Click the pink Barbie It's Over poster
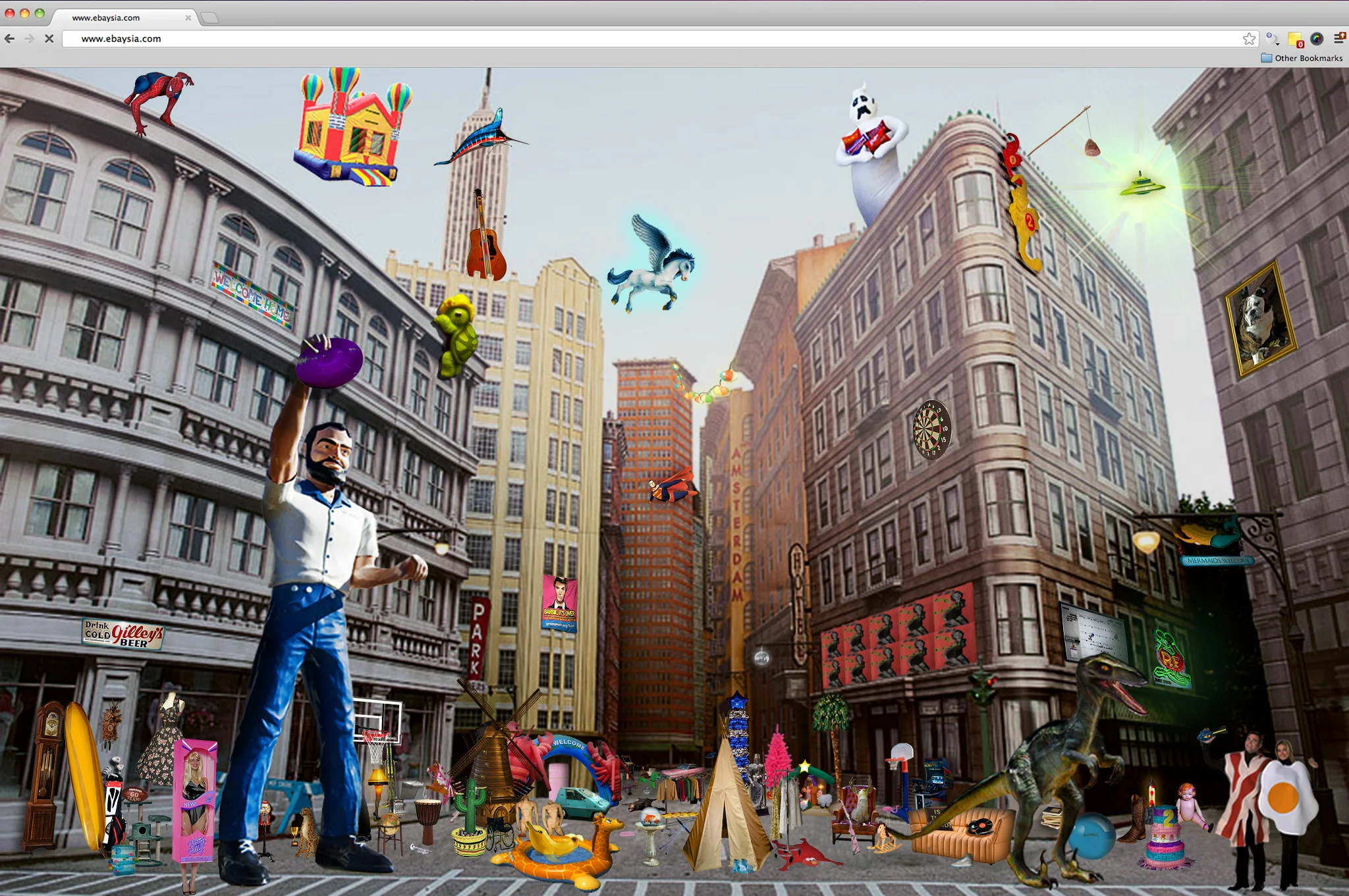The width and height of the screenshot is (1349, 896). (560, 602)
